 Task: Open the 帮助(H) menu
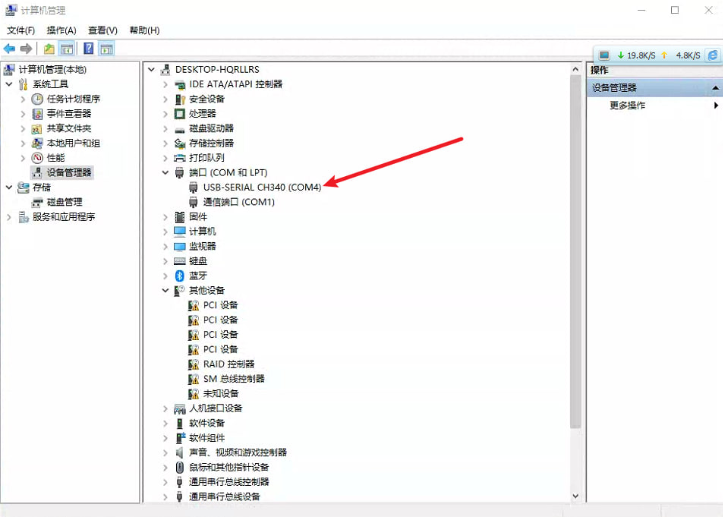coord(144,30)
